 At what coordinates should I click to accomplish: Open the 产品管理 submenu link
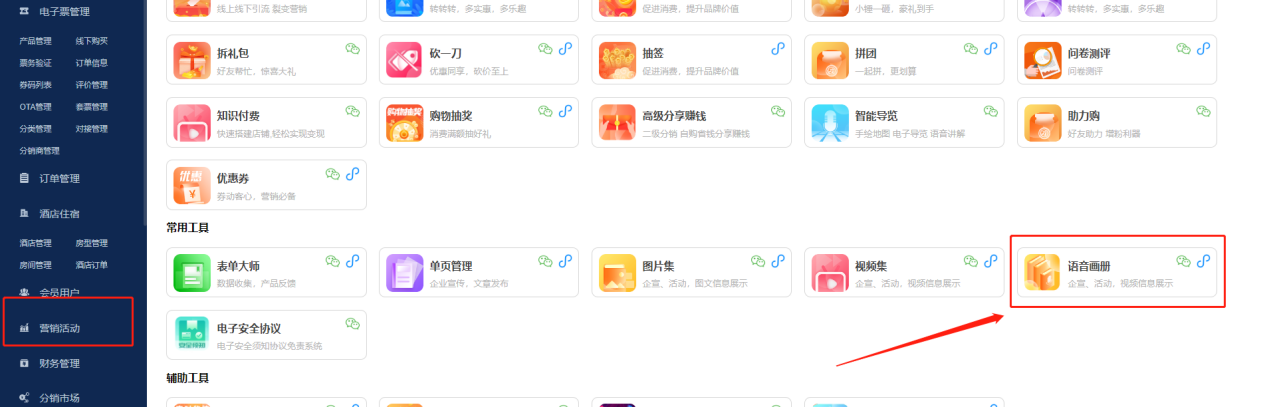tap(35, 41)
